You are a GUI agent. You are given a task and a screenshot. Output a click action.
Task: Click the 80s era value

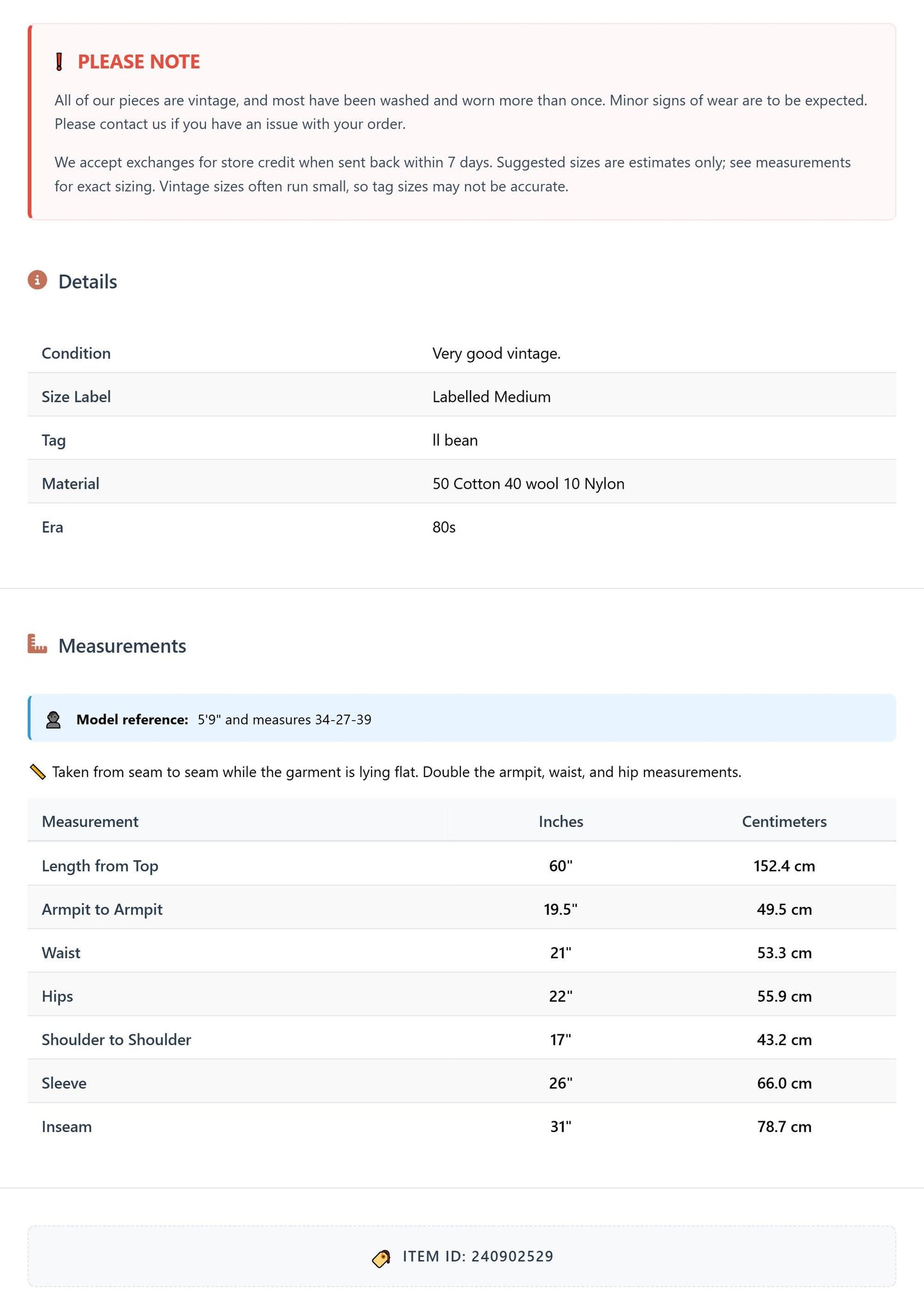(444, 527)
